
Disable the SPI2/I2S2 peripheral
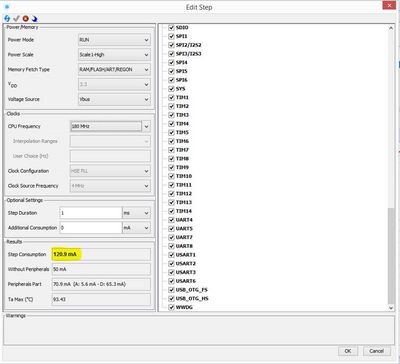tap(171, 45)
